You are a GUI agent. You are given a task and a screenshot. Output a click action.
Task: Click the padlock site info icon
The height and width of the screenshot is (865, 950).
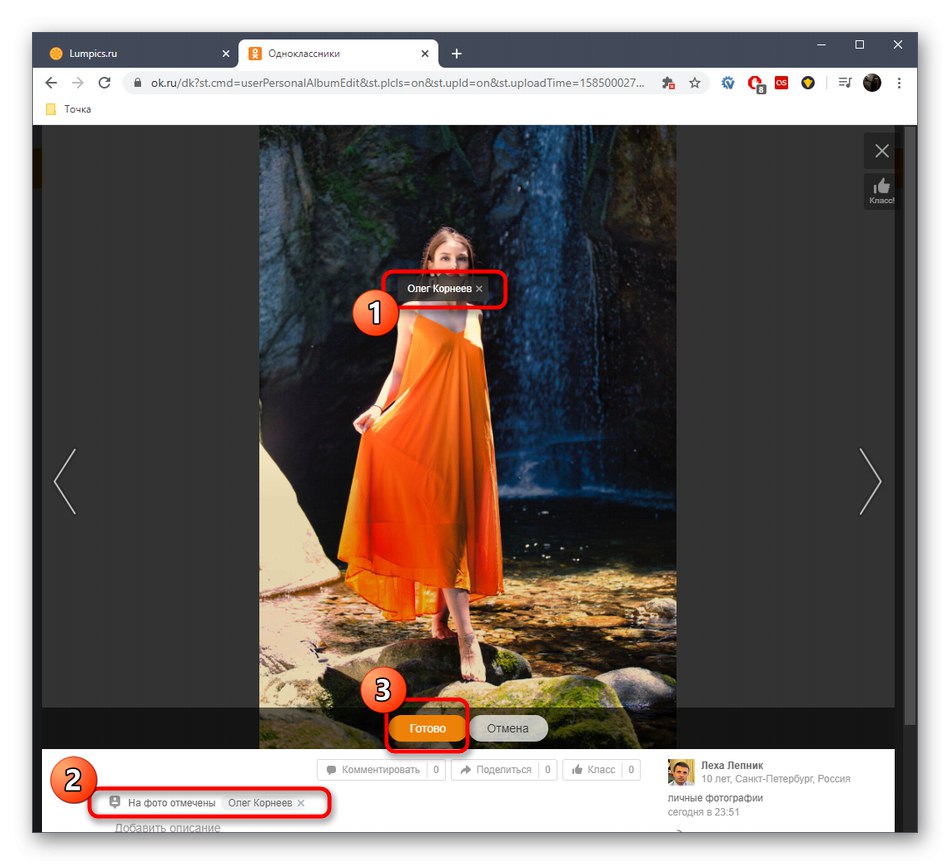[138, 83]
